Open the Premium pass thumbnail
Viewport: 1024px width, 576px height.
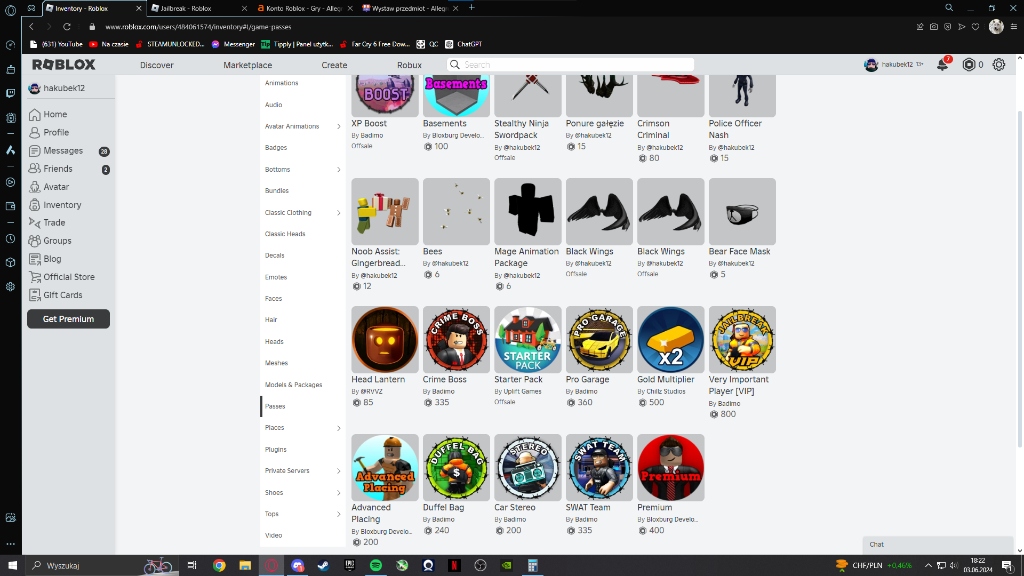pyautogui.click(x=671, y=468)
